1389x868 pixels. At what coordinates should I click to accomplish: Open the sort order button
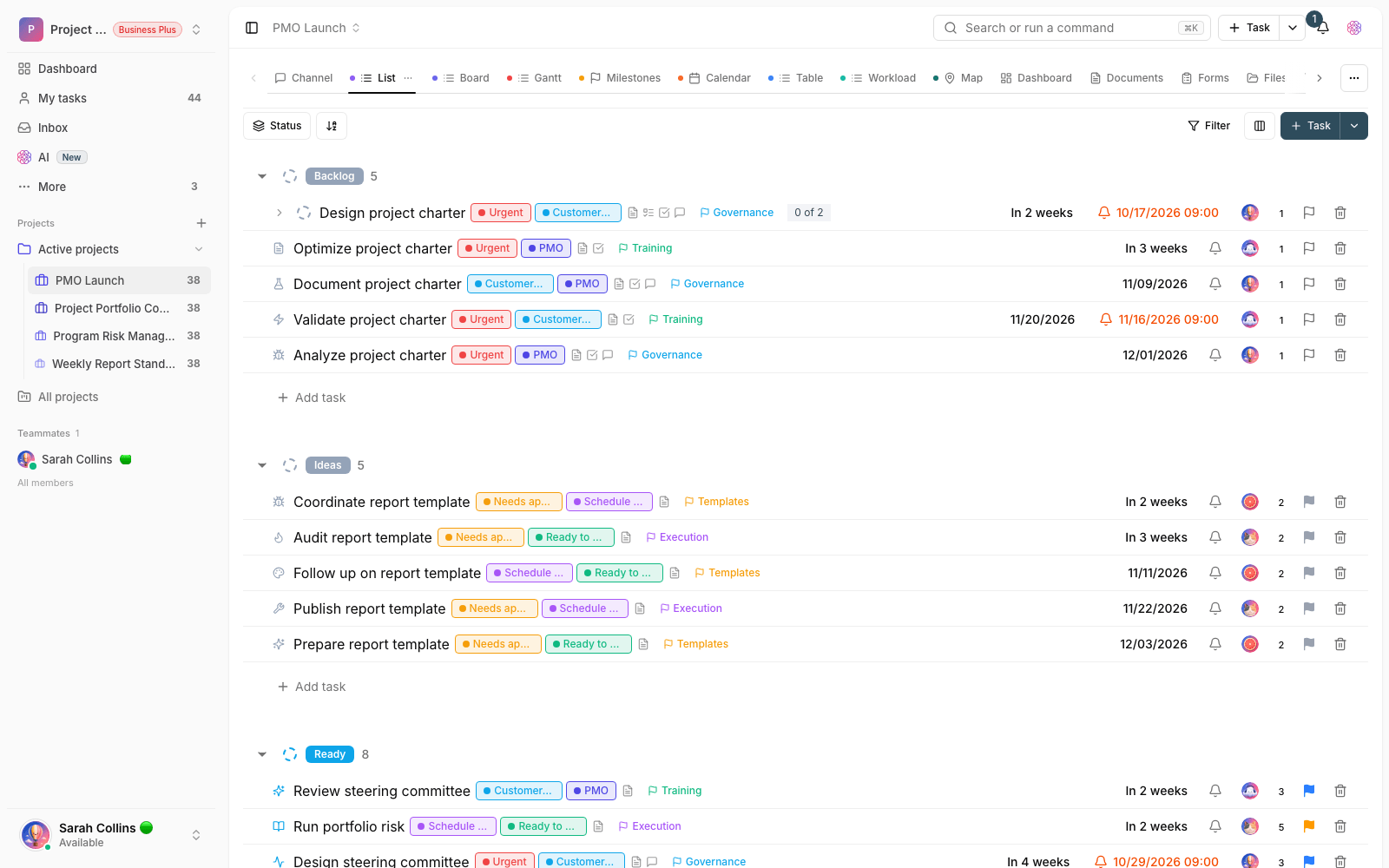332,126
